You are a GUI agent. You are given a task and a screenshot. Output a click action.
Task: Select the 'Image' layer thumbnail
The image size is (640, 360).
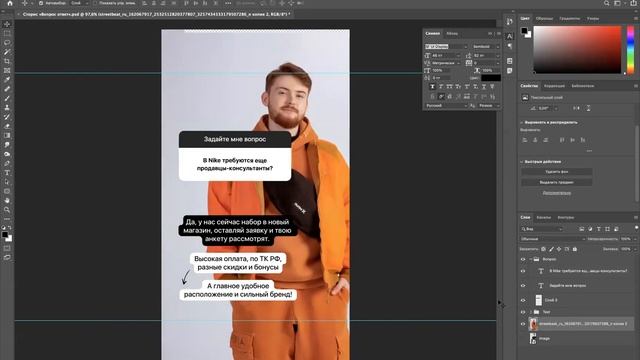(533, 338)
